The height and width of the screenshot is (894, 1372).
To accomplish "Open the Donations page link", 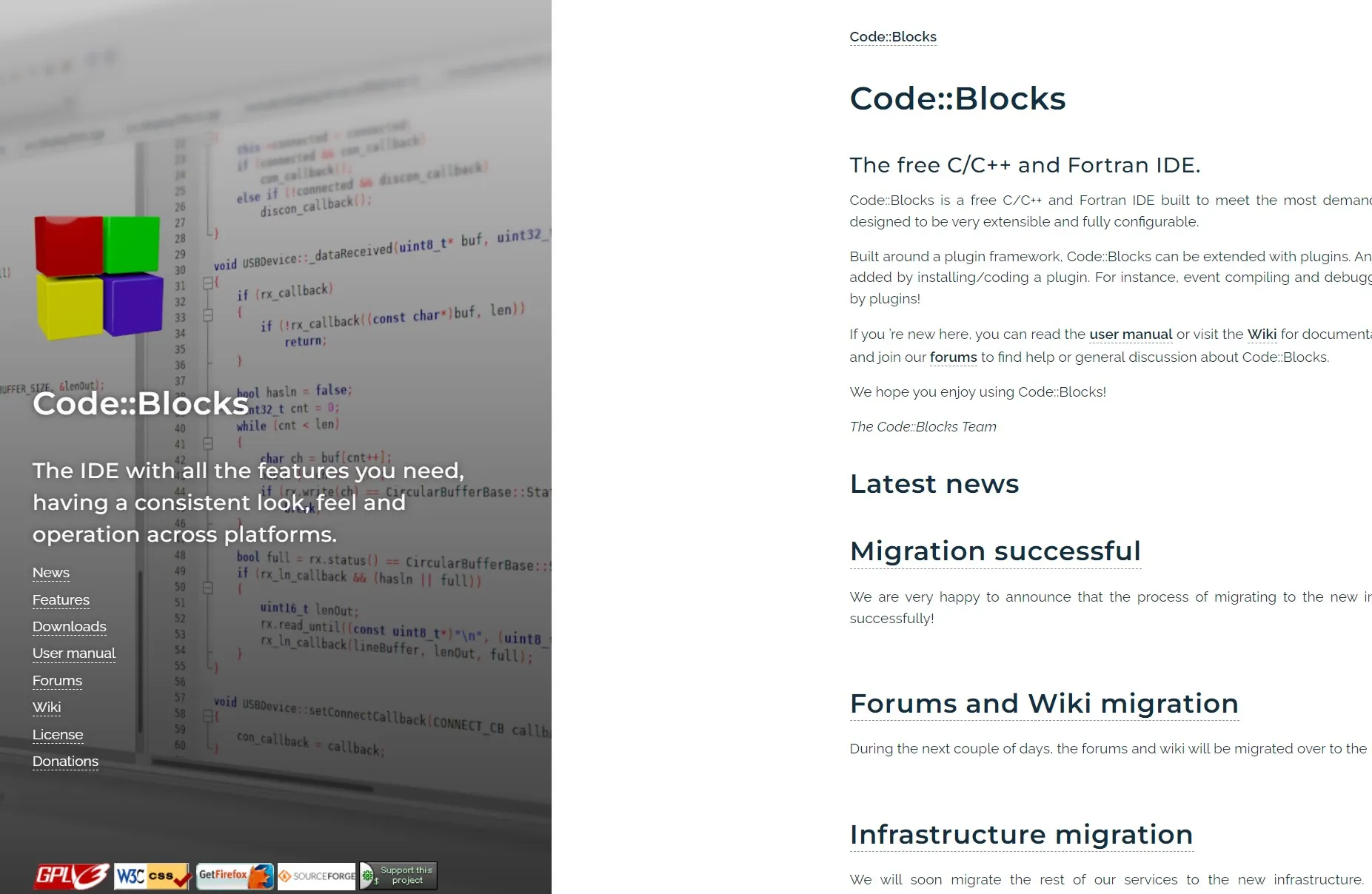I will (65, 762).
